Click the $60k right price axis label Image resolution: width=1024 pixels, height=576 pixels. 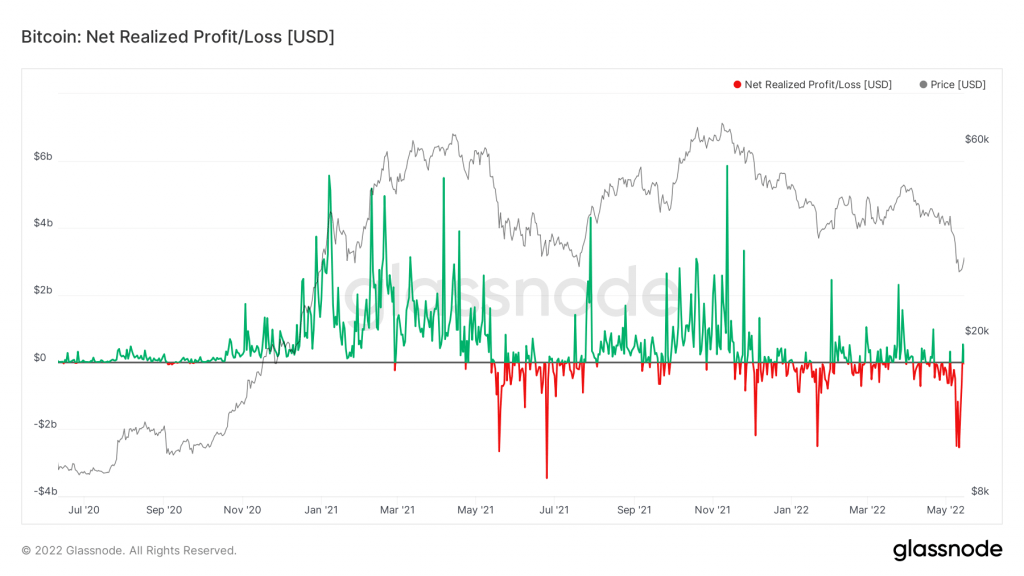976,140
